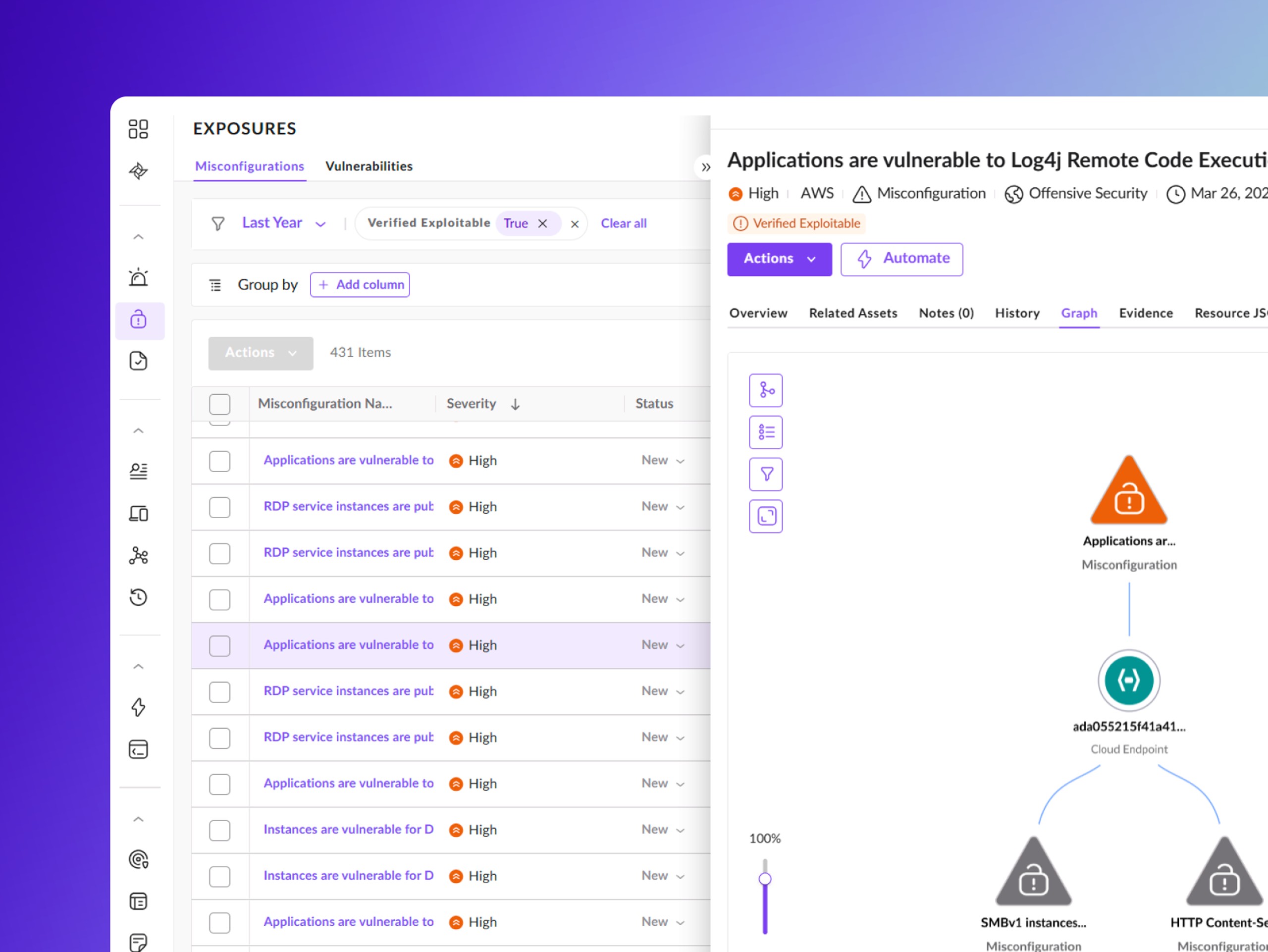This screenshot has height=952, width=1268.
Task: Open status dropdown of first Applications row
Action: [x=663, y=460]
